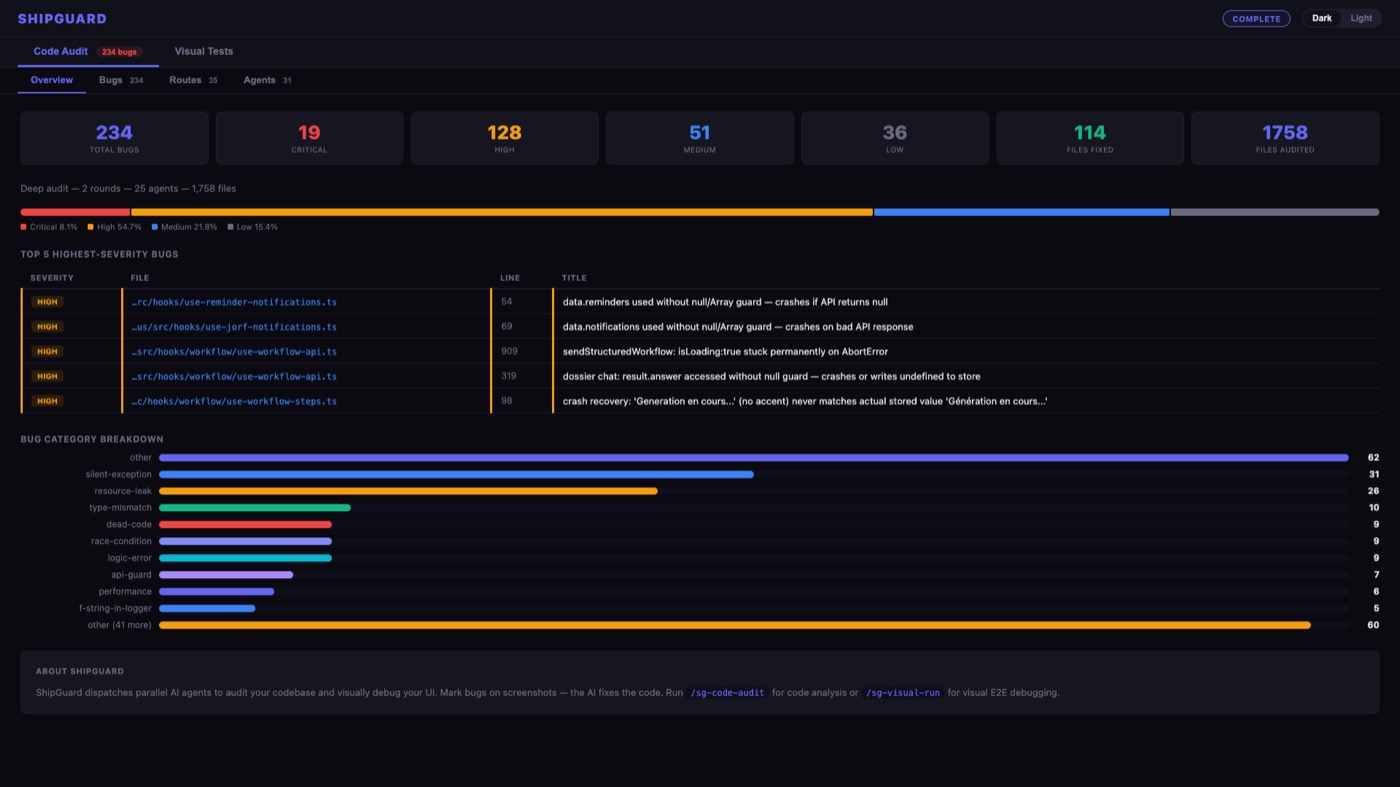Switch to the Visual Tests tab
Viewport: 1400px width, 787px height.
click(203, 51)
